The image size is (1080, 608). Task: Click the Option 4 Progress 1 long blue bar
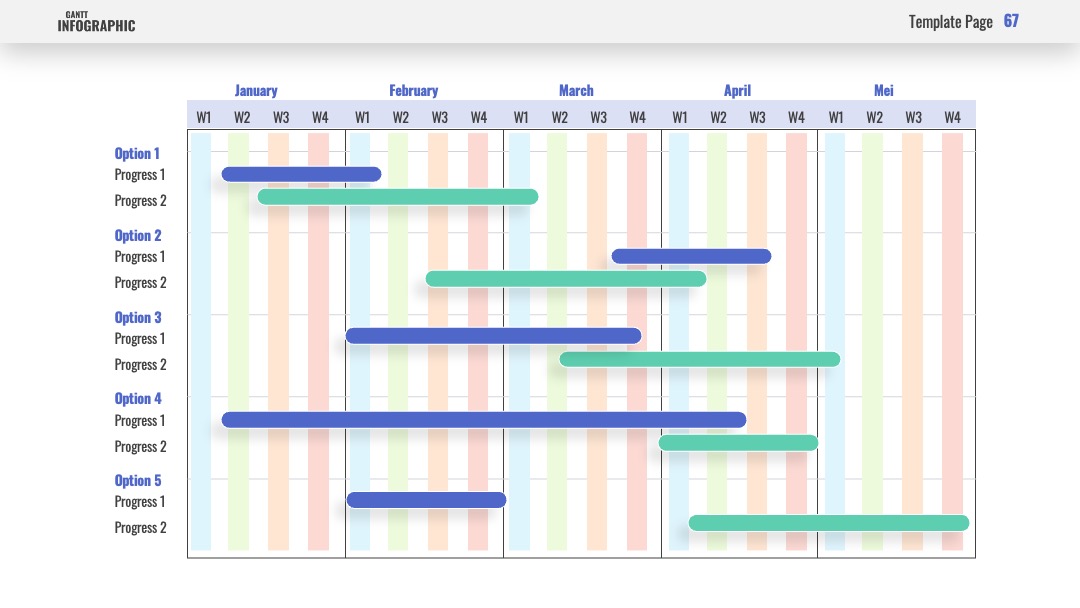(484, 420)
